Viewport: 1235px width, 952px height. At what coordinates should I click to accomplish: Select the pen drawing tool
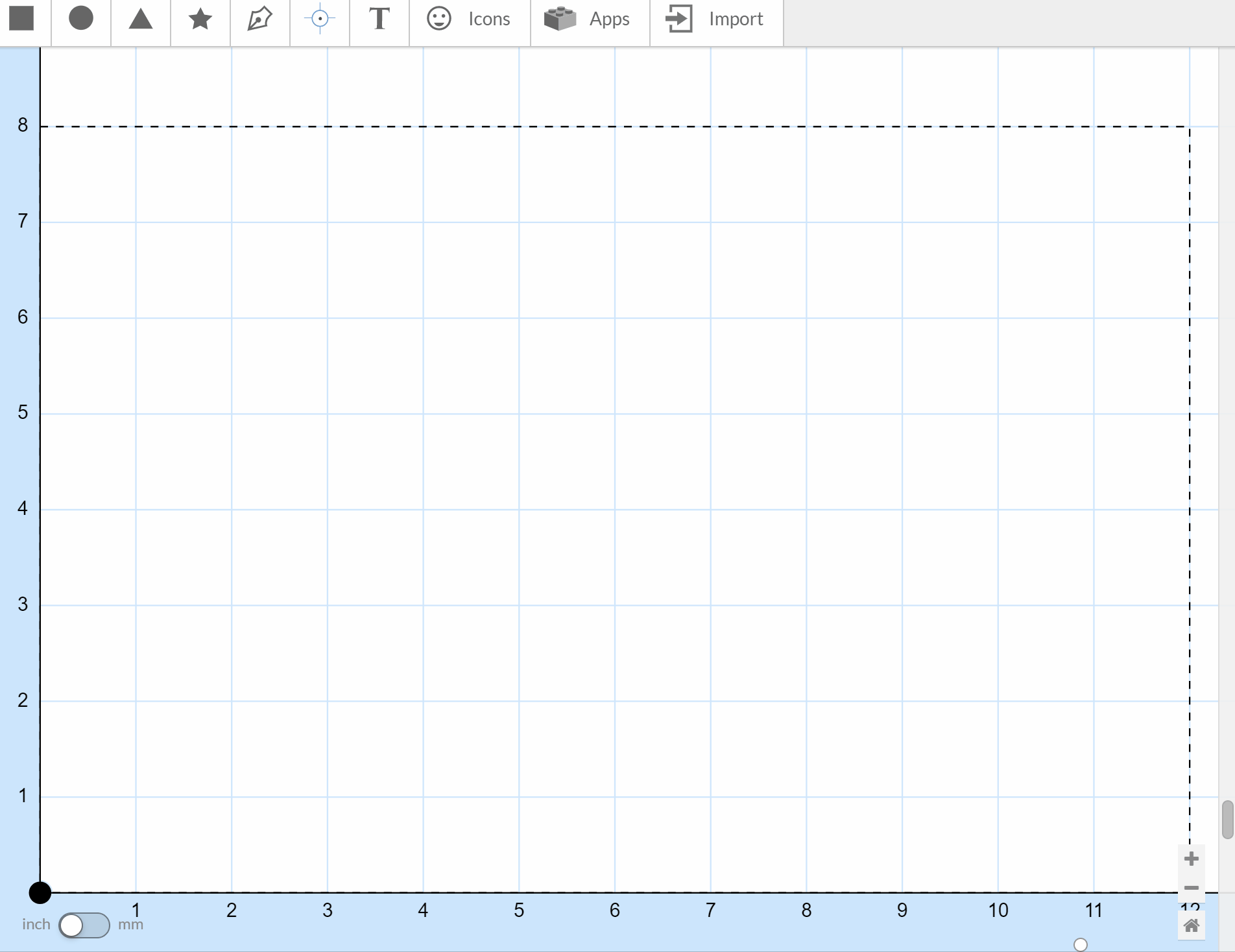pos(258,19)
